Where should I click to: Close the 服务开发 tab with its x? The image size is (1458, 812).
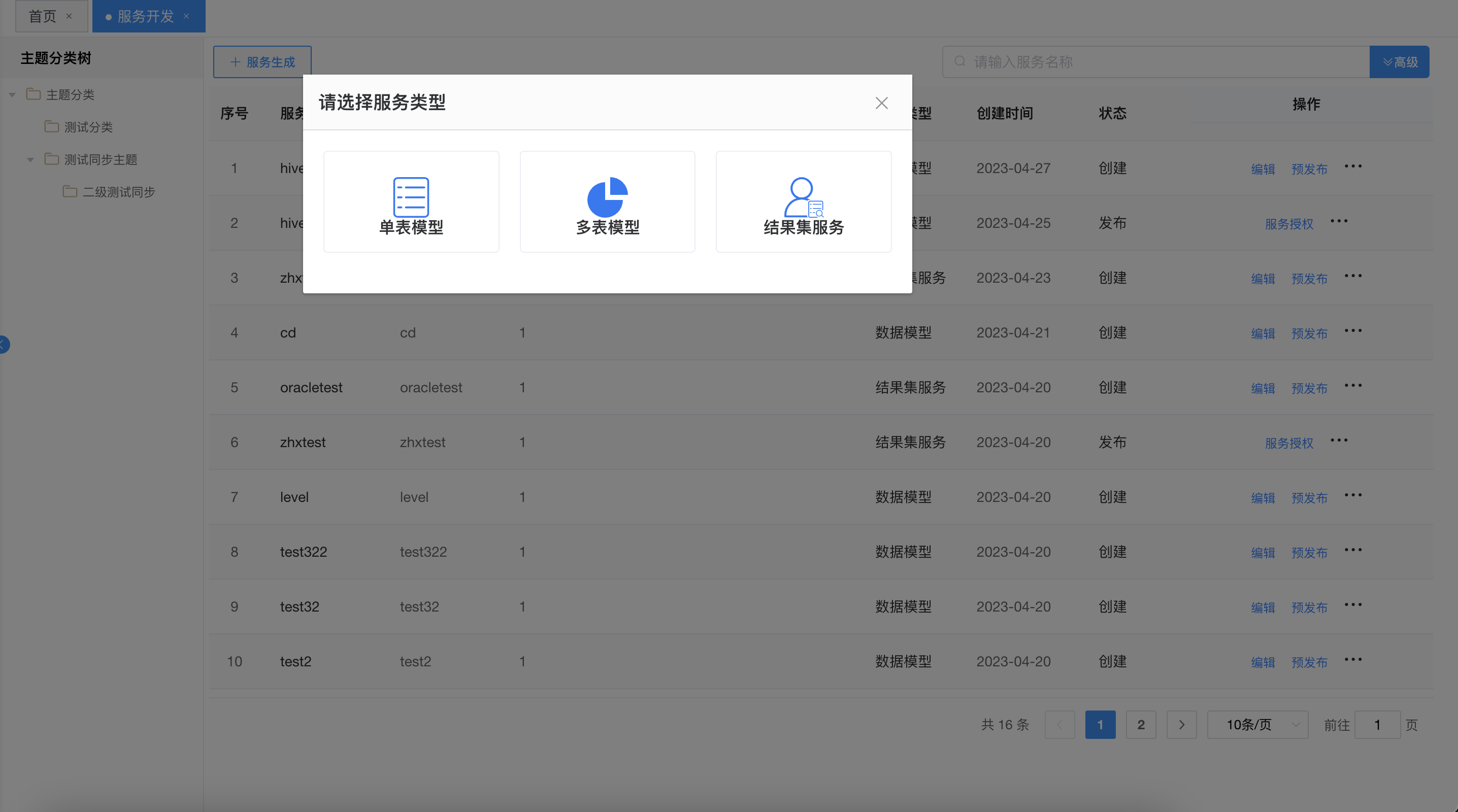click(186, 16)
